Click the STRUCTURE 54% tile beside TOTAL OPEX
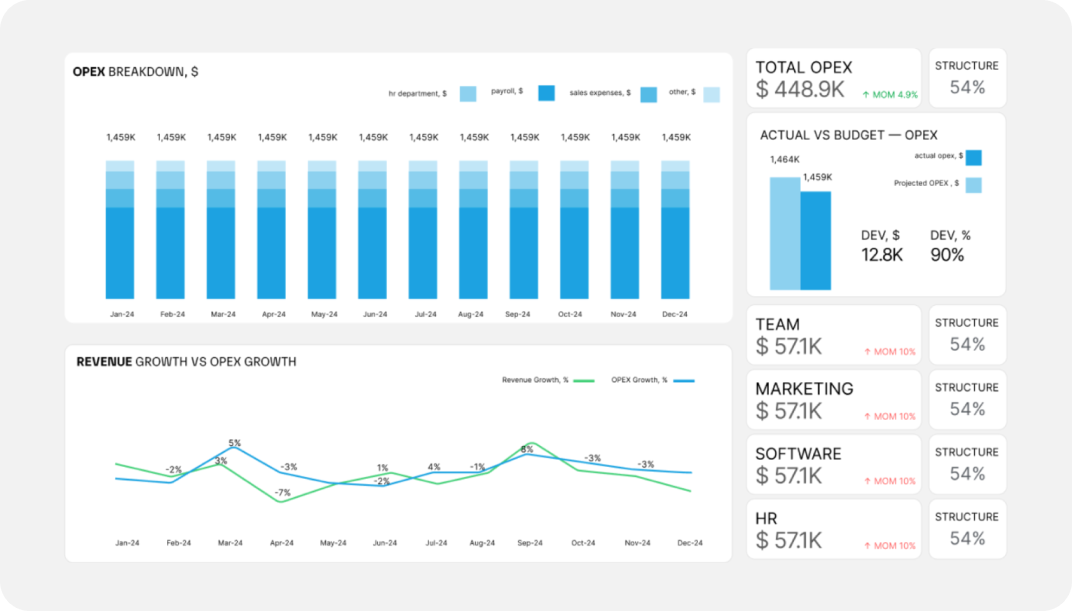The height and width of the screenshot is (611, 1072). tap(967, 76)
